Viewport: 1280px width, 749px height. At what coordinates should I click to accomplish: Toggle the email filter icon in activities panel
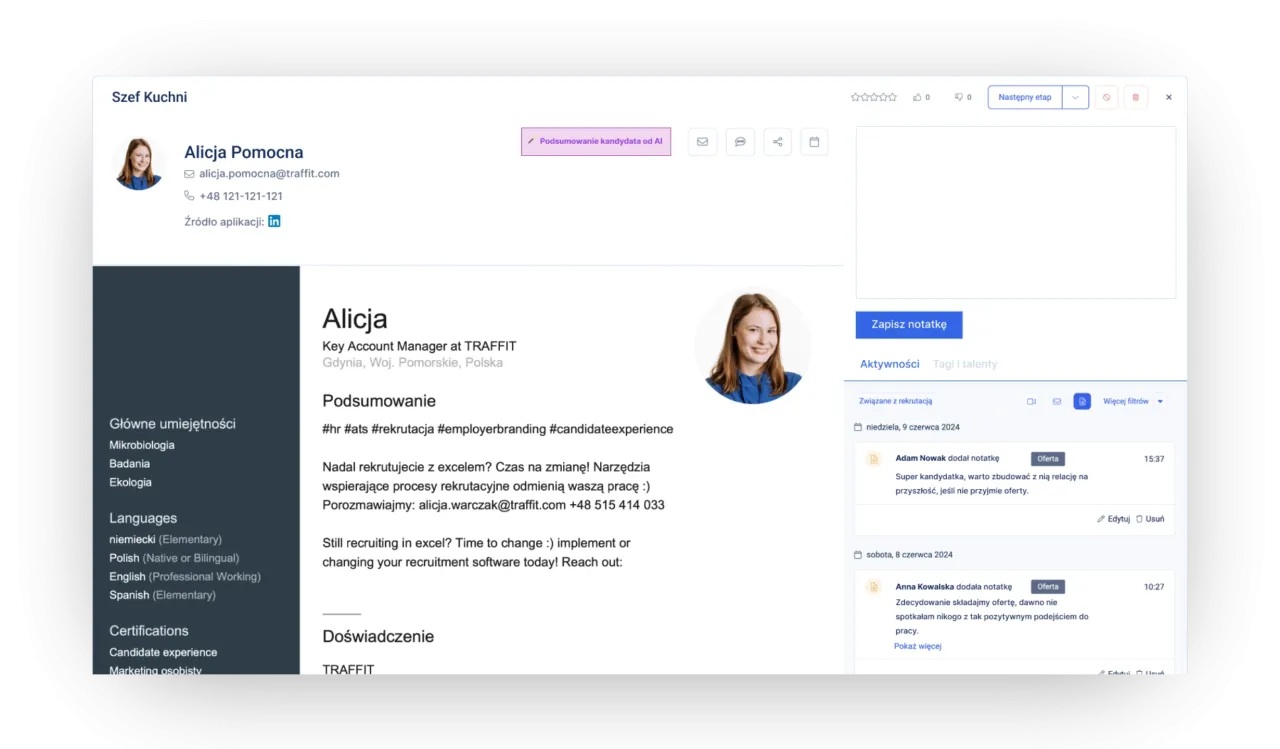click(x=1056, y=400)
